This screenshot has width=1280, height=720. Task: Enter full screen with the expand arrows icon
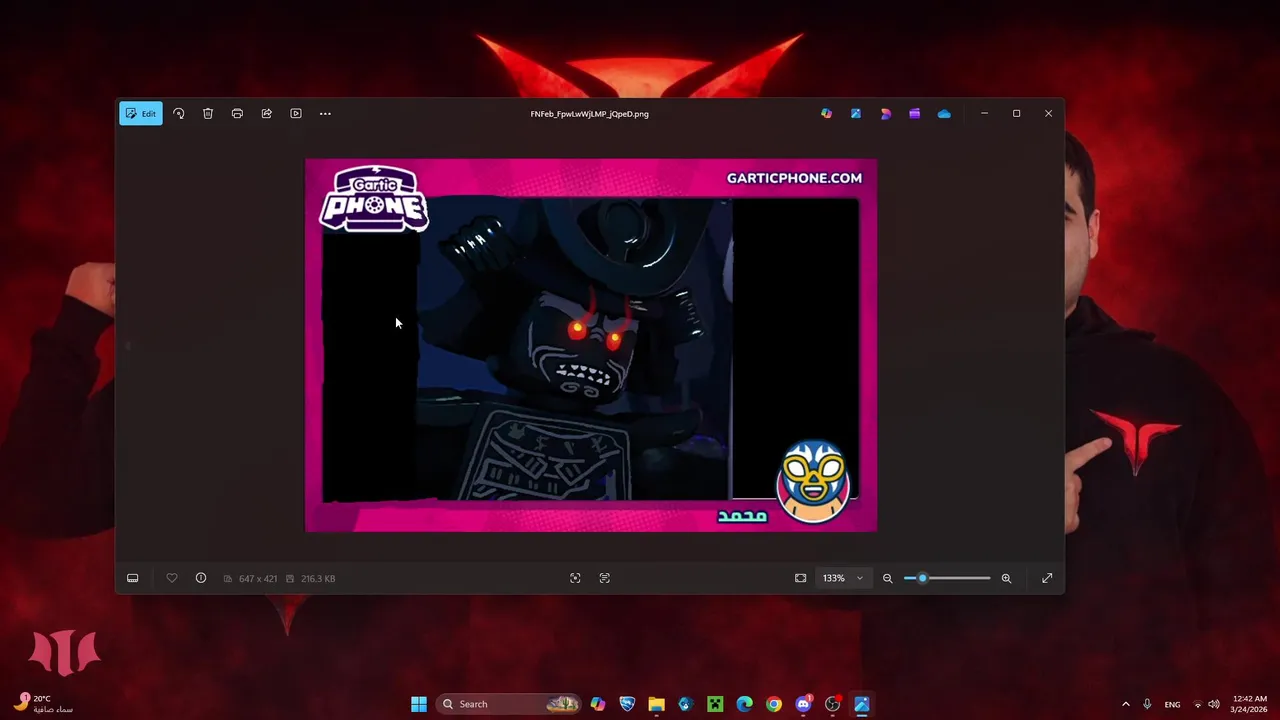coord(1047,578)
